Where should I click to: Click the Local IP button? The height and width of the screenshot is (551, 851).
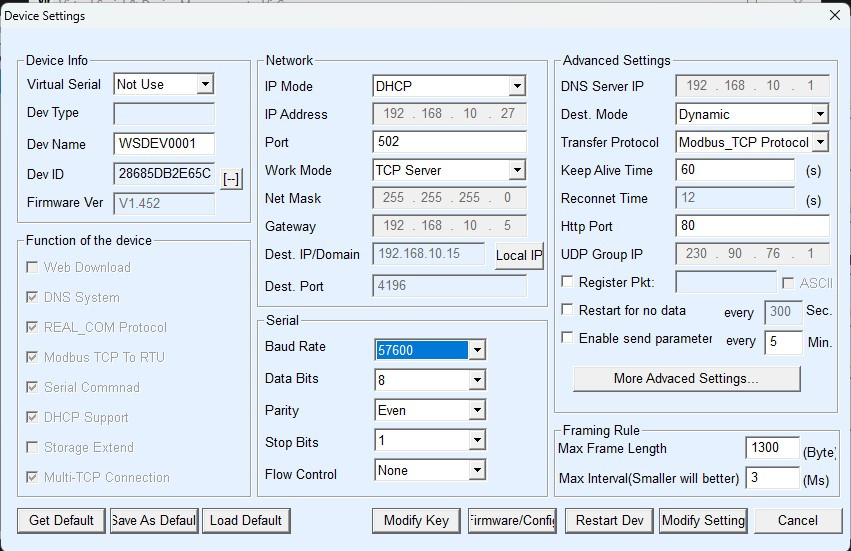pos(518,255)
